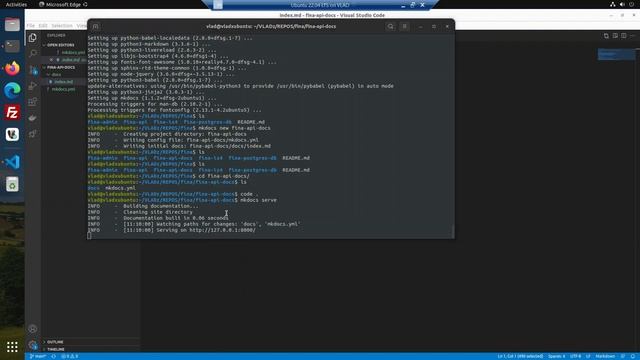This screenshot has height=360, width=640.
Task: Open problems errors and warnings indicator
Action: coord(69,356)
